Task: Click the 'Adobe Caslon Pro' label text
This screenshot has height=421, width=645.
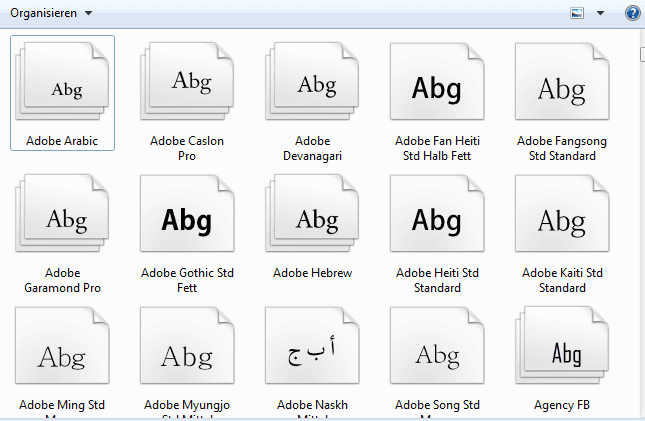Action: click(x=187, y=148)
